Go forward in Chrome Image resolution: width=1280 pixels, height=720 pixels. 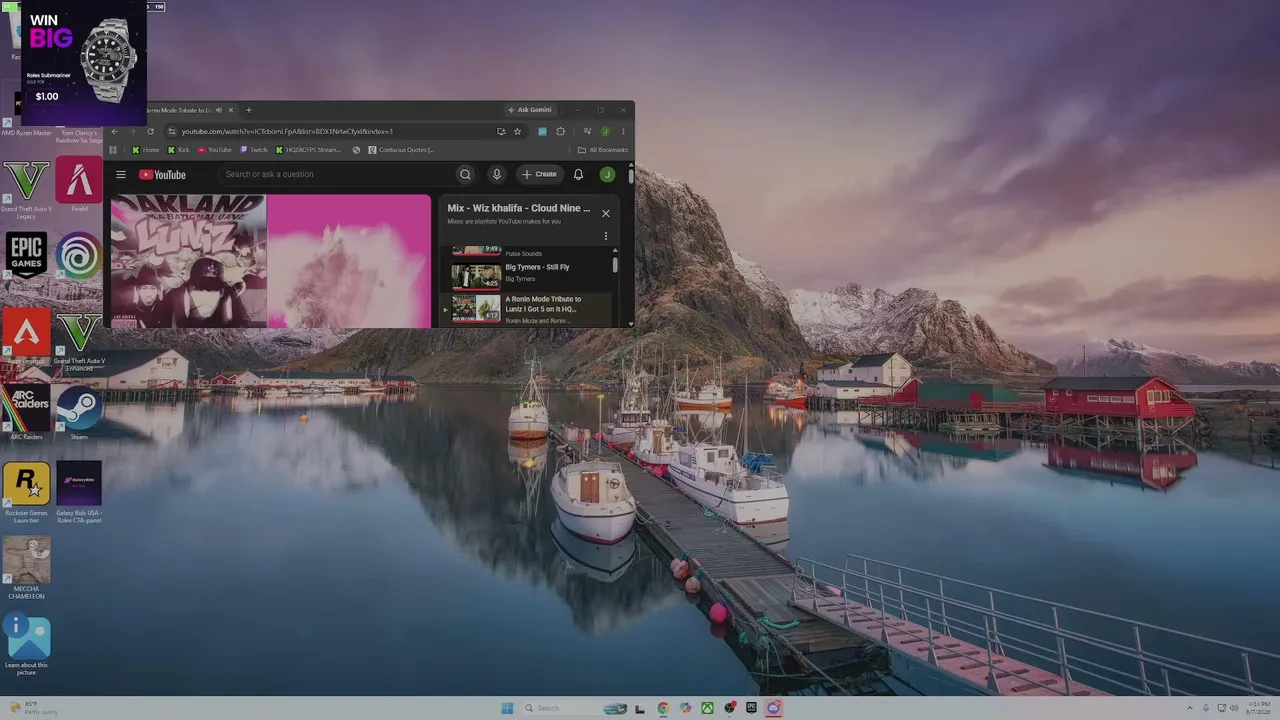(132, 131)
